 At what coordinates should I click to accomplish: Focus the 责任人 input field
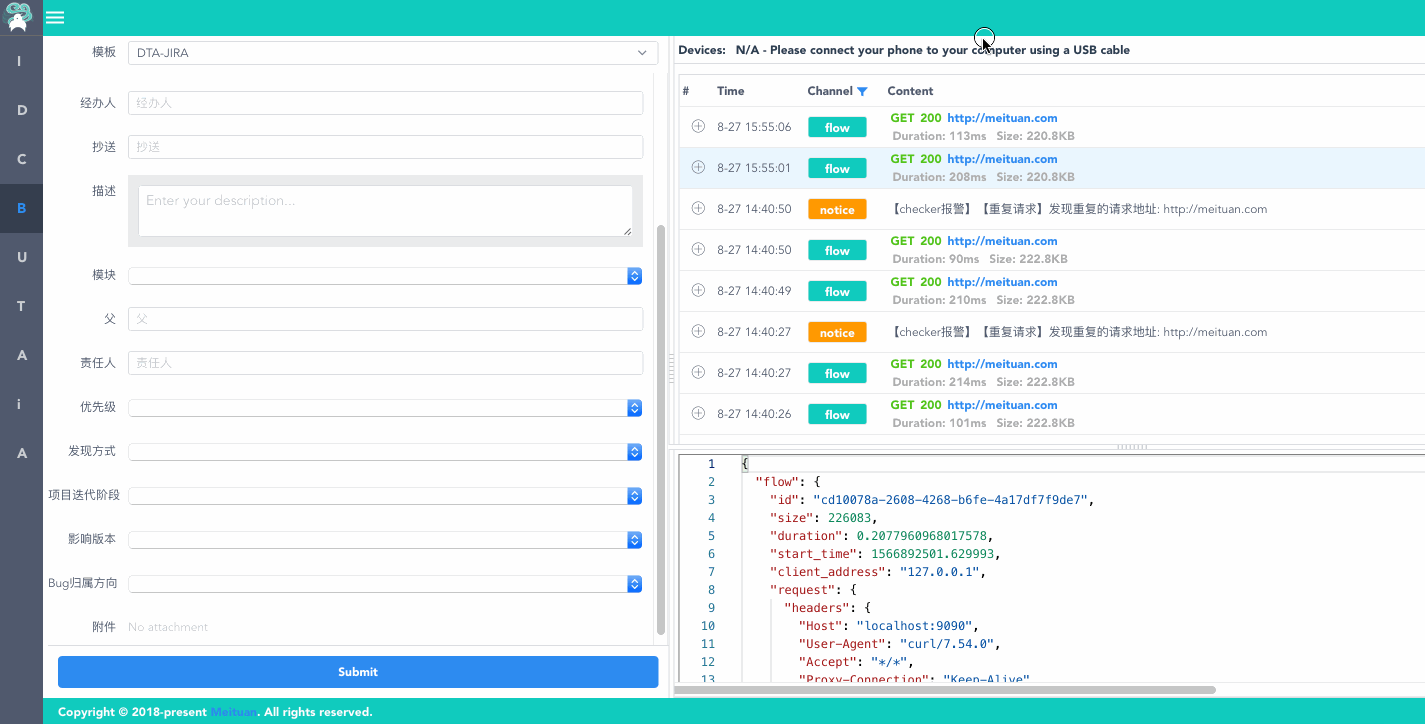[385, 363]
